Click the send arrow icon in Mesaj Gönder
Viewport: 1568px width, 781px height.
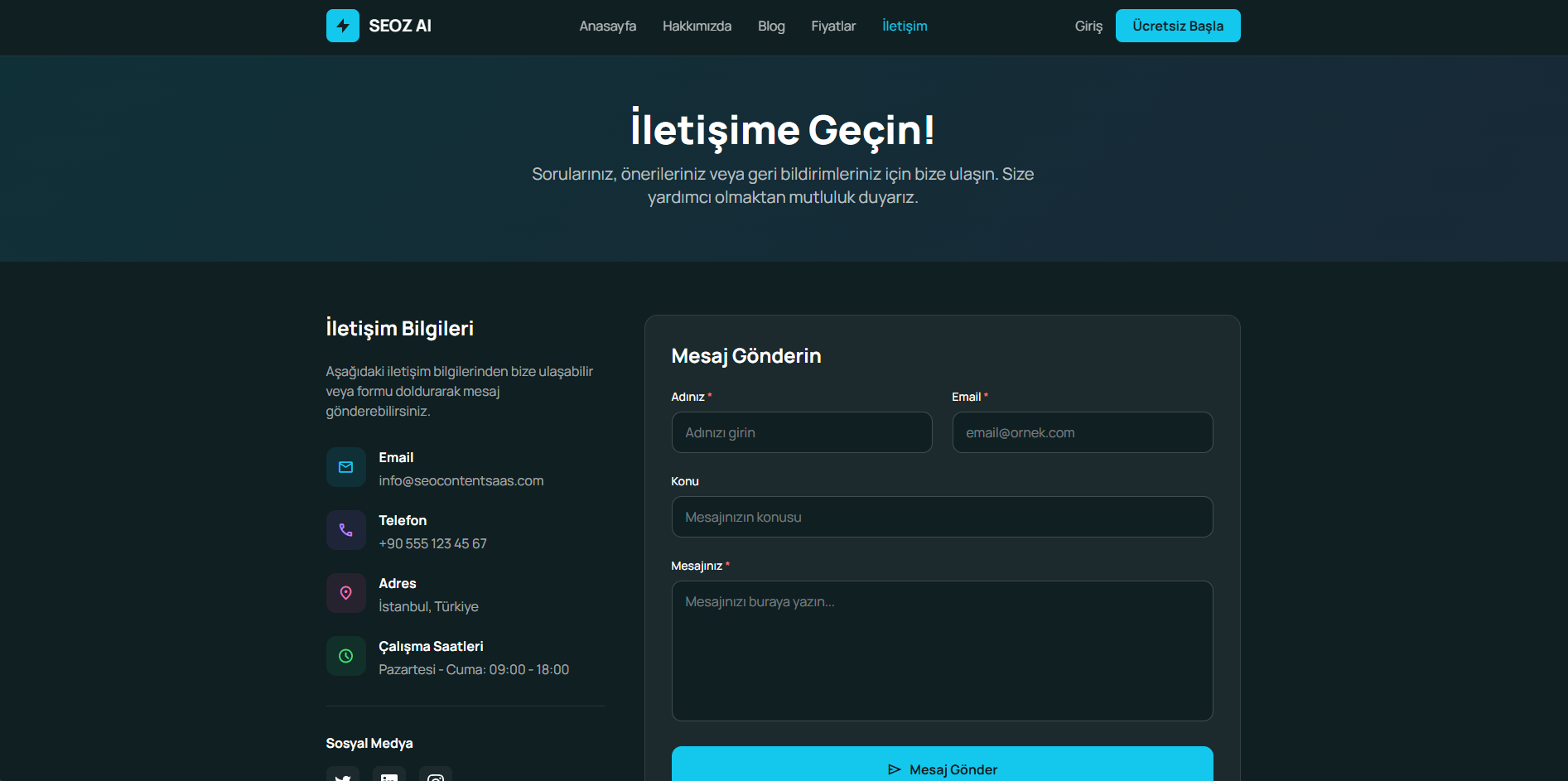(895, 769)
